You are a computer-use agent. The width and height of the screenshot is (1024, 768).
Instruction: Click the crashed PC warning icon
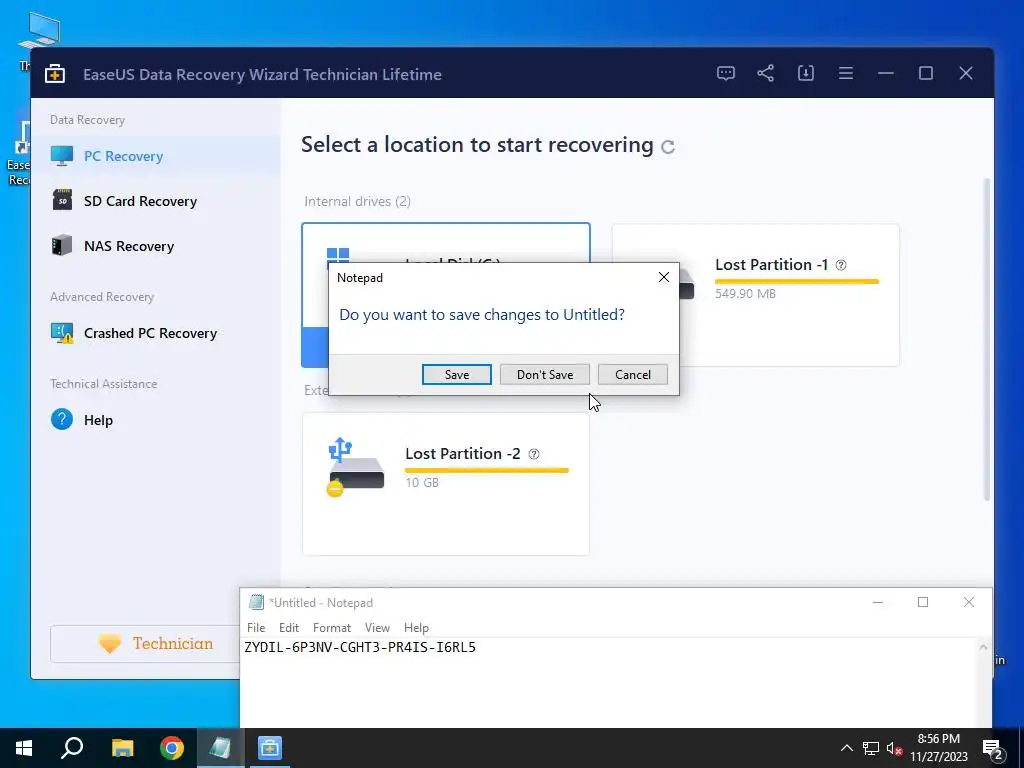point(62,333)
